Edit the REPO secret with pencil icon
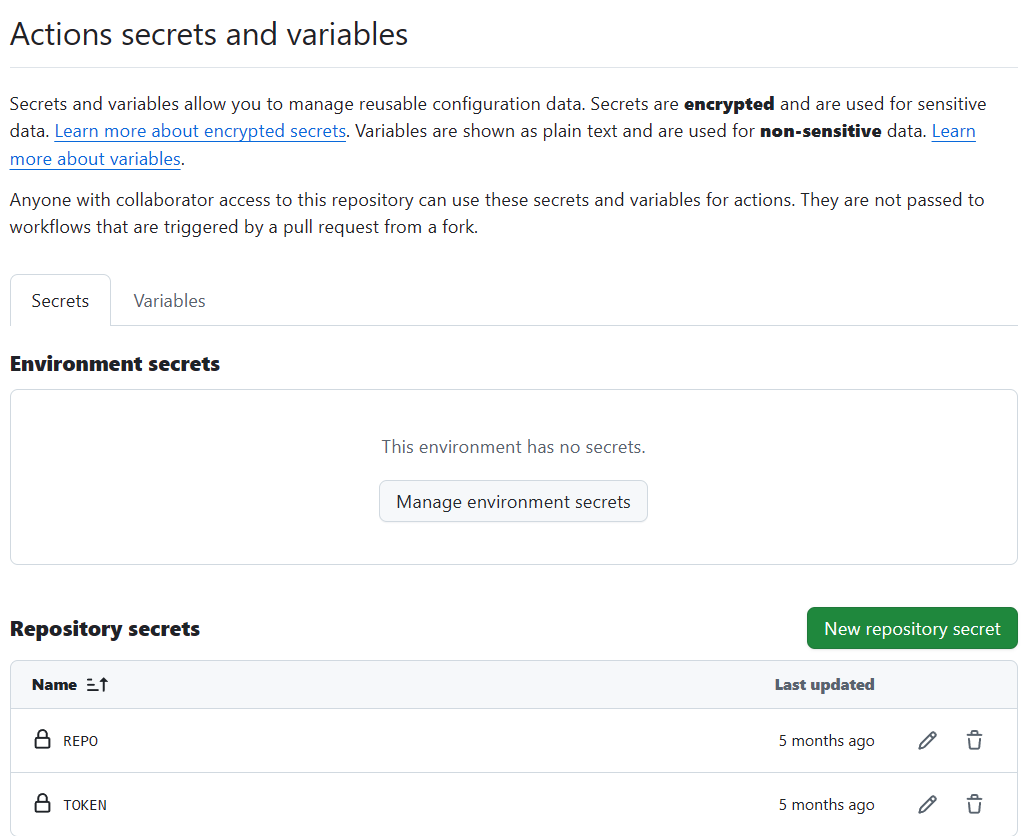 click(927, 741)
